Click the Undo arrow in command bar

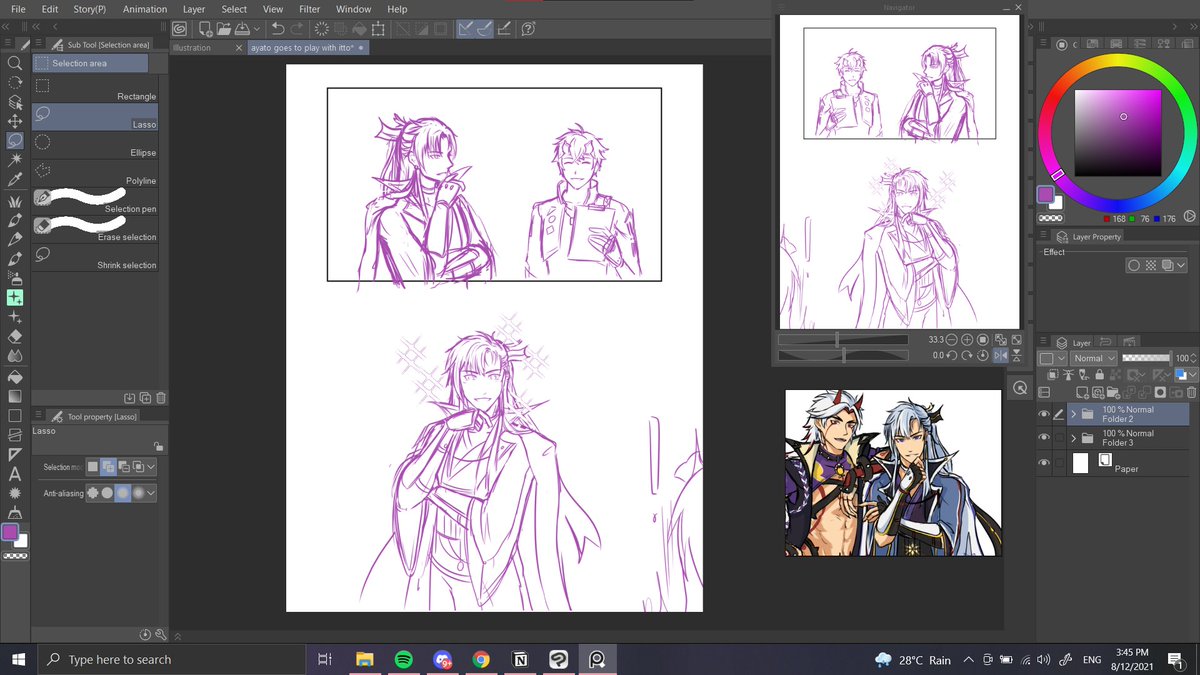(278, 29)
